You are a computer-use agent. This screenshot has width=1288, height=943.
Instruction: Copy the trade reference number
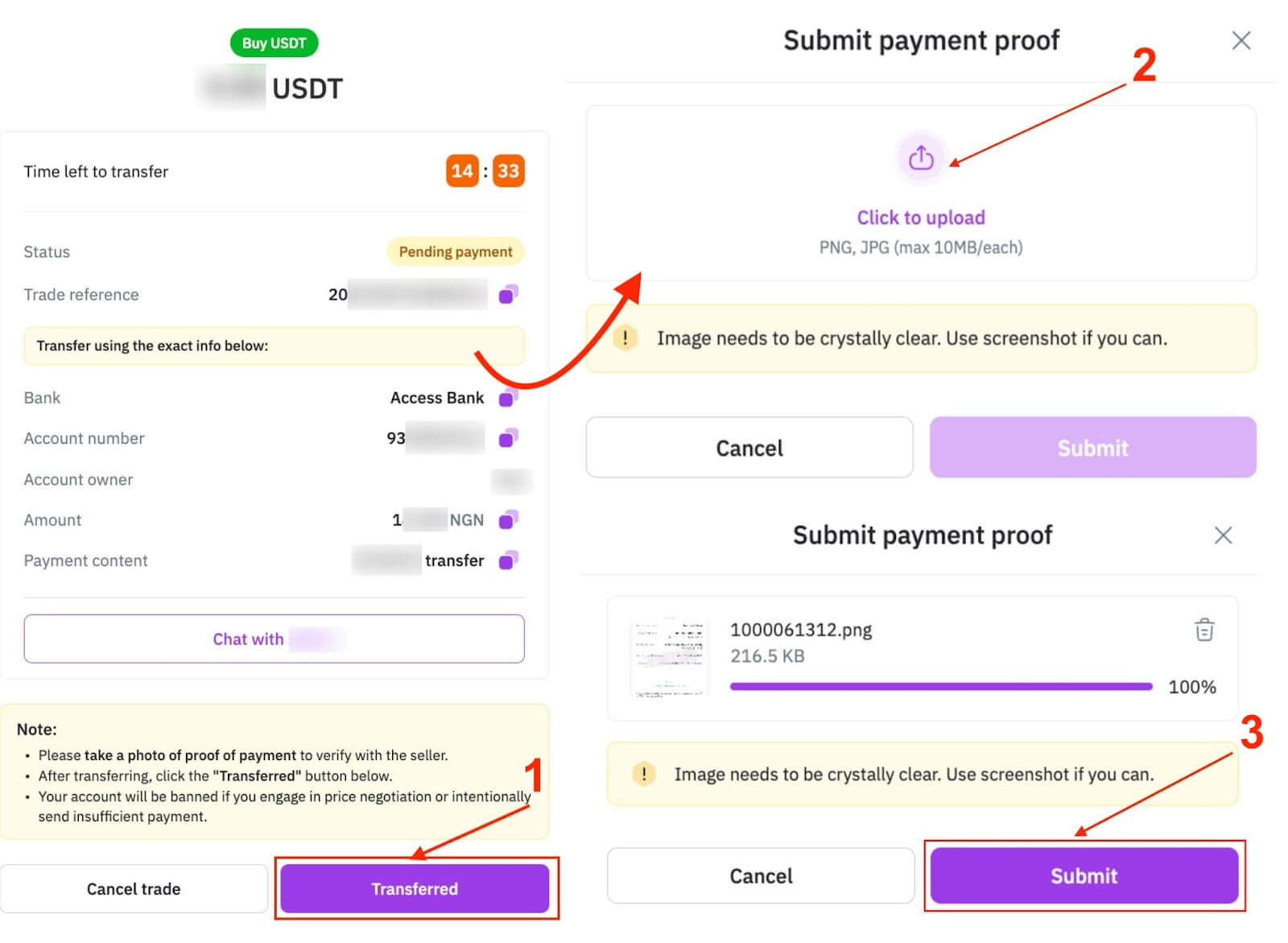[508, 295]
